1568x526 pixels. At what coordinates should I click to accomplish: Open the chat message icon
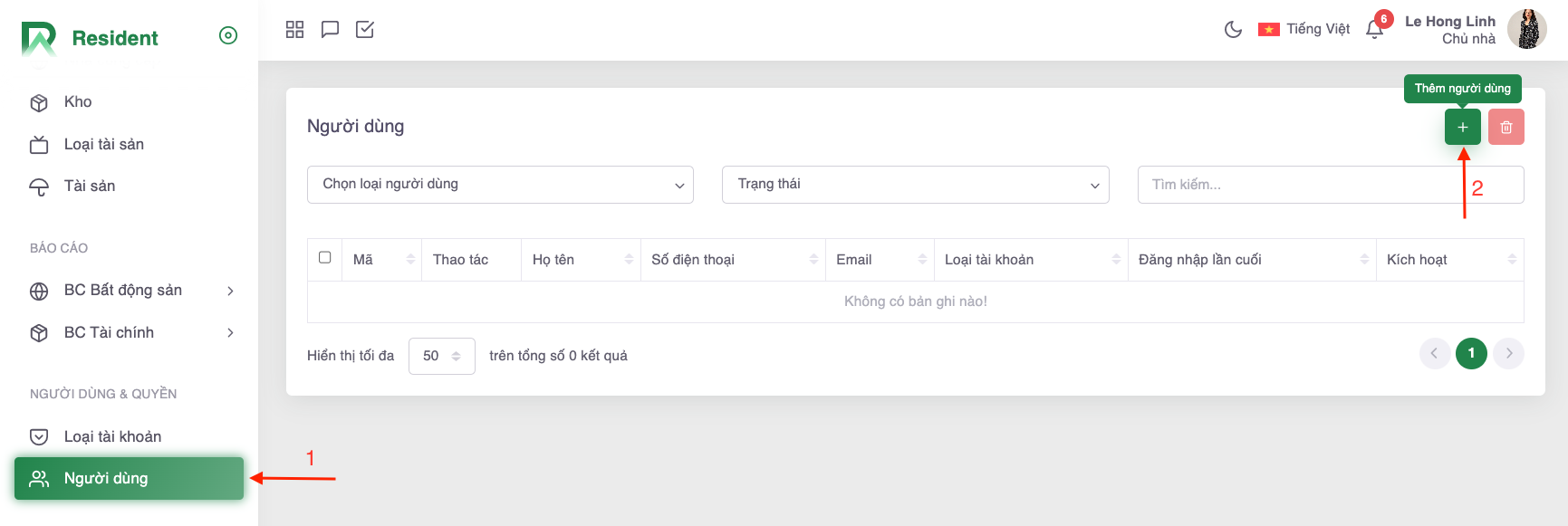coord(330,30)
